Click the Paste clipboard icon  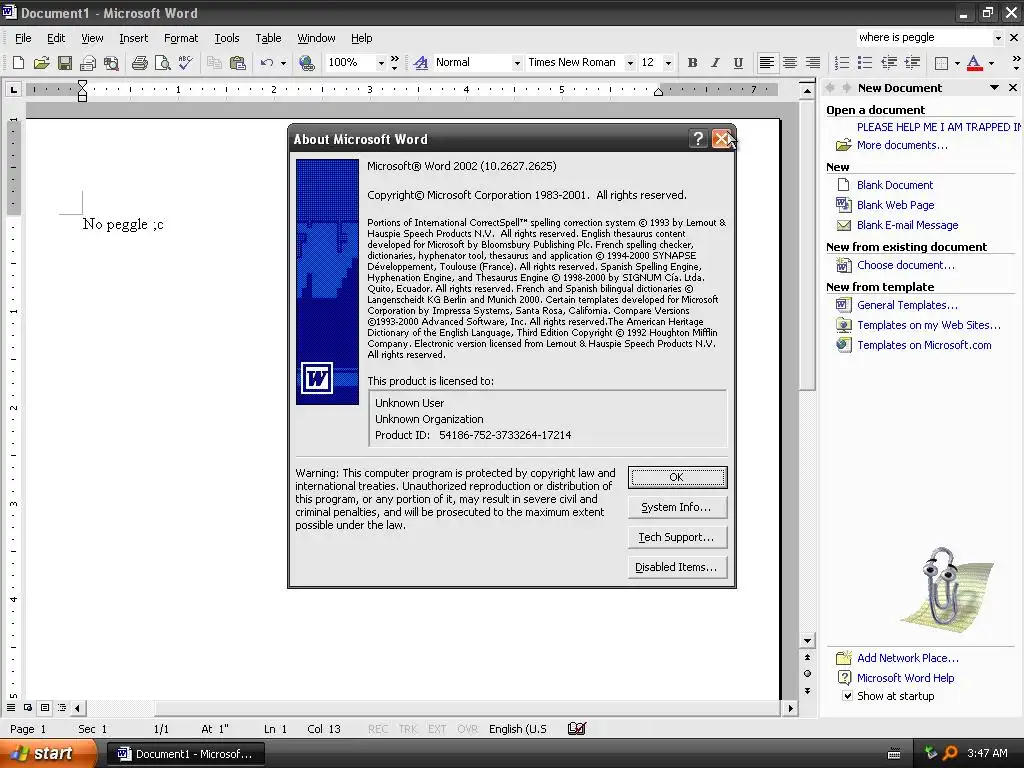(238, 63)
